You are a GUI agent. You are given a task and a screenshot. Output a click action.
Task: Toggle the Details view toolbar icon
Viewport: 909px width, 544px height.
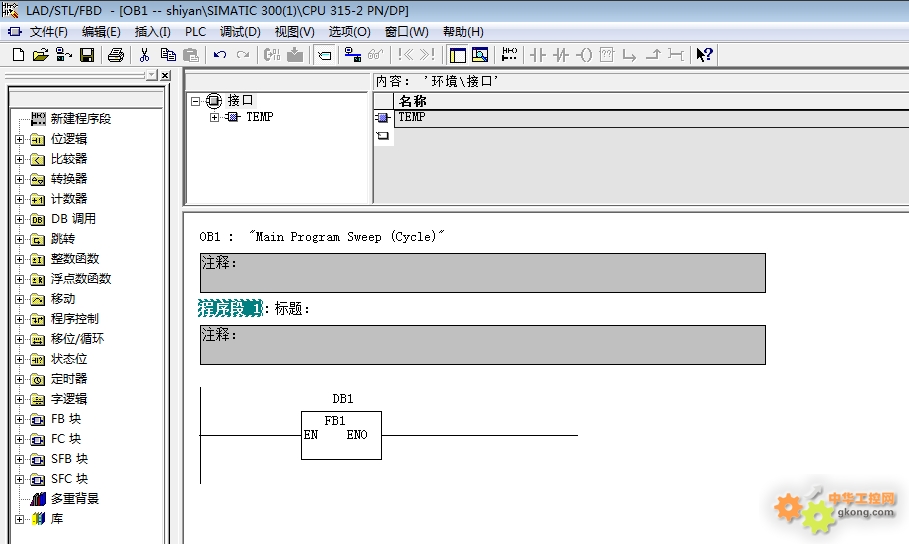[x=480, y=55]
